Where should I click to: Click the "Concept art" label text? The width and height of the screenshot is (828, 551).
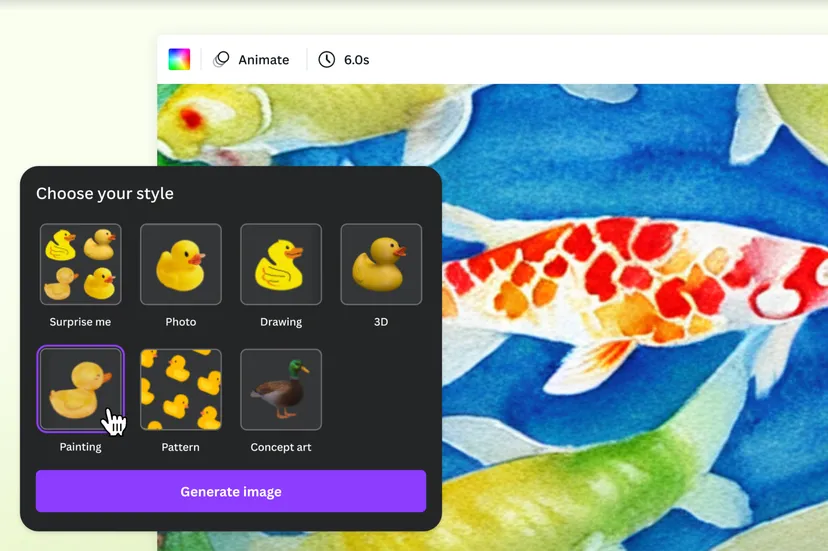click(x=281, y=447)
